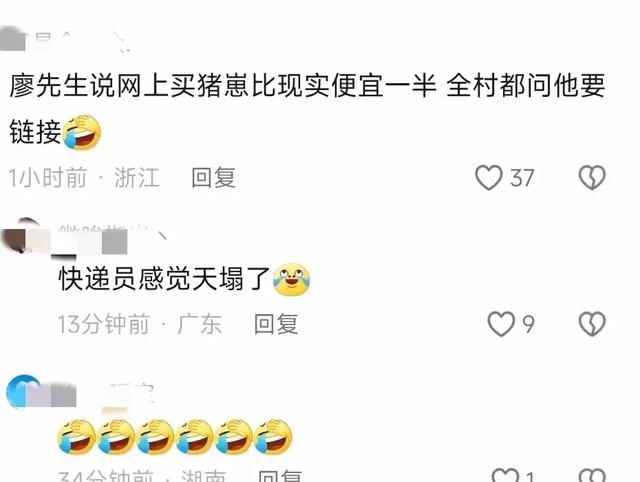Tap the laughing emoji after 链接

click(x=82, y=132)
